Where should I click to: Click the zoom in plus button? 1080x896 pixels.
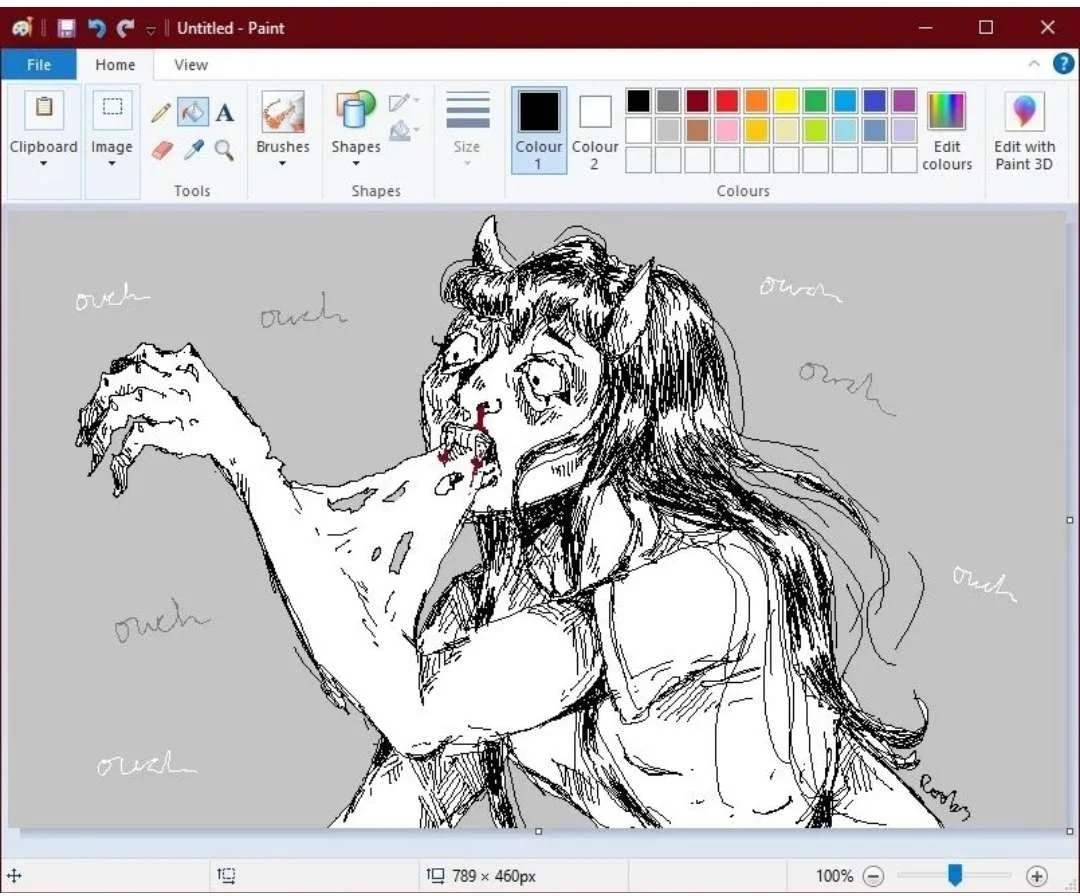tap(1036, 876)
